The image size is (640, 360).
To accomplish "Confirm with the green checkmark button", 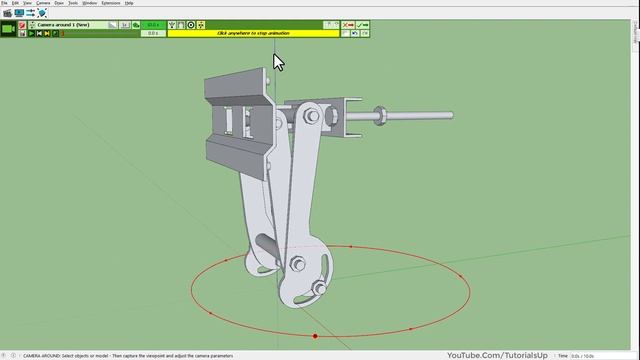I will point(362,25).
